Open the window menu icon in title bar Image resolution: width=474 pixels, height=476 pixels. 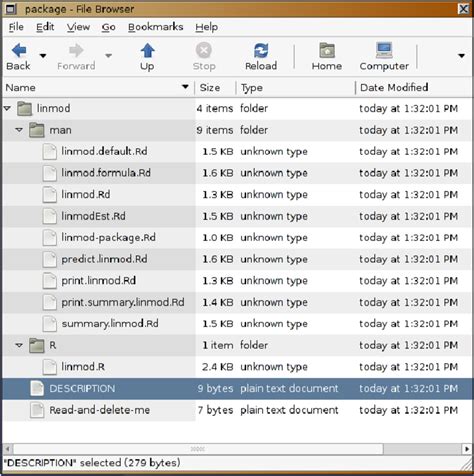11,9
